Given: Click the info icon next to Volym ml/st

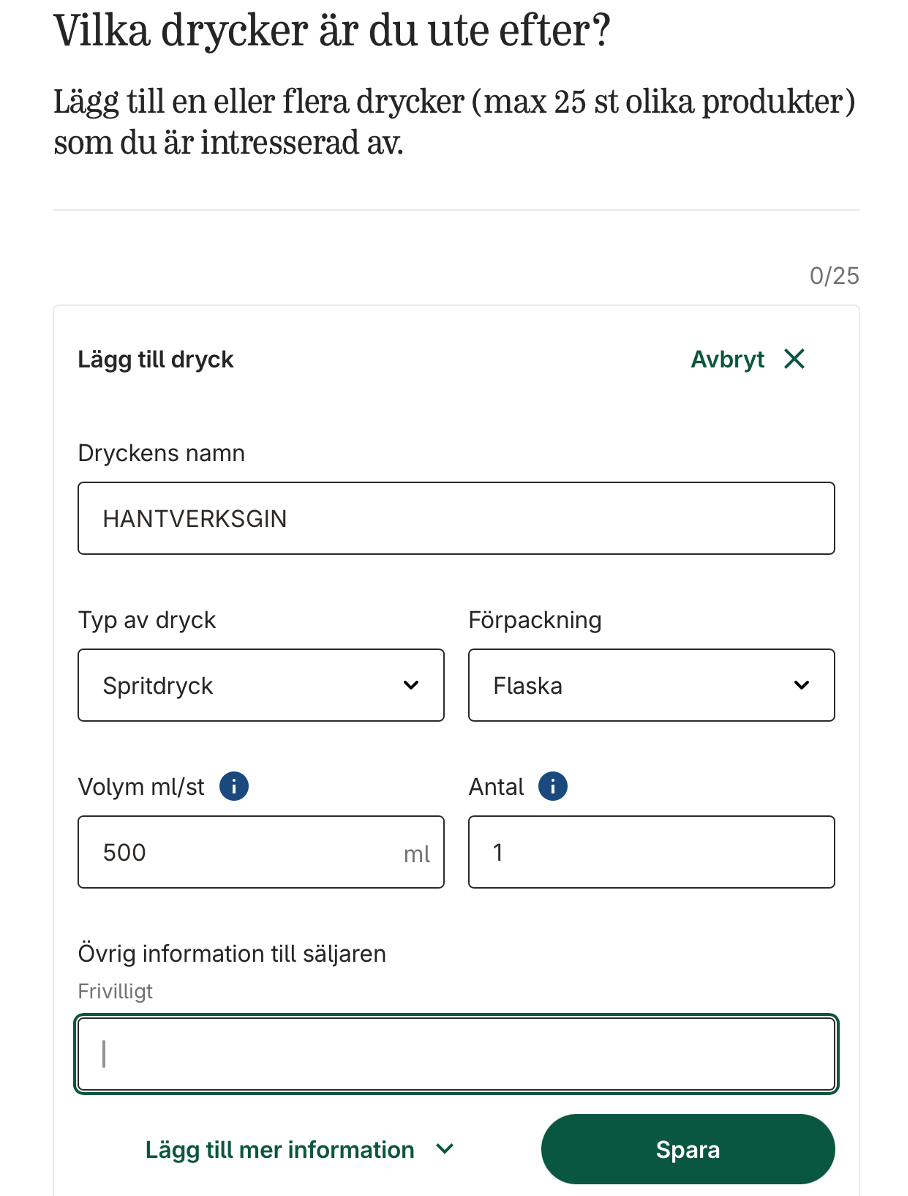Looking at the screenshot, I should pyautogui.click(x=233, y=787).
